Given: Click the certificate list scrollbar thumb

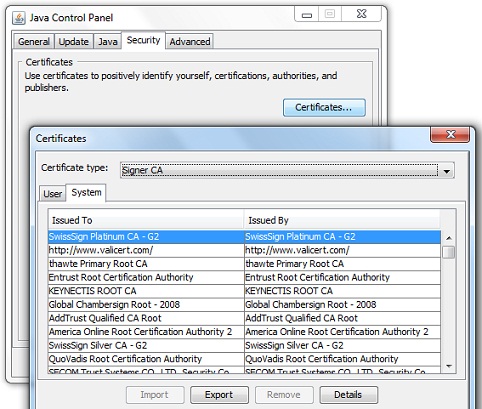Looking at the screenshot, I should click(449, 252).
